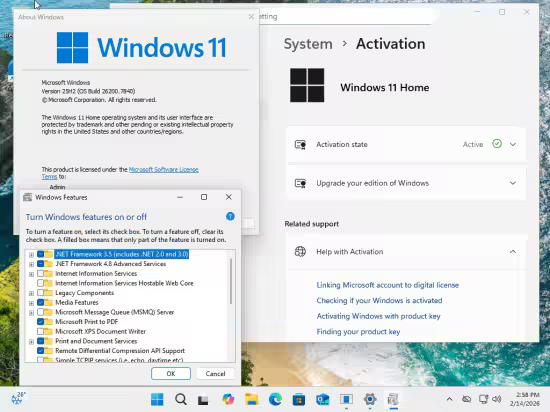Click the Windows Features title bar icon
Image resolution: width=550 pixels, height=412 pixels.
point(27,197)
